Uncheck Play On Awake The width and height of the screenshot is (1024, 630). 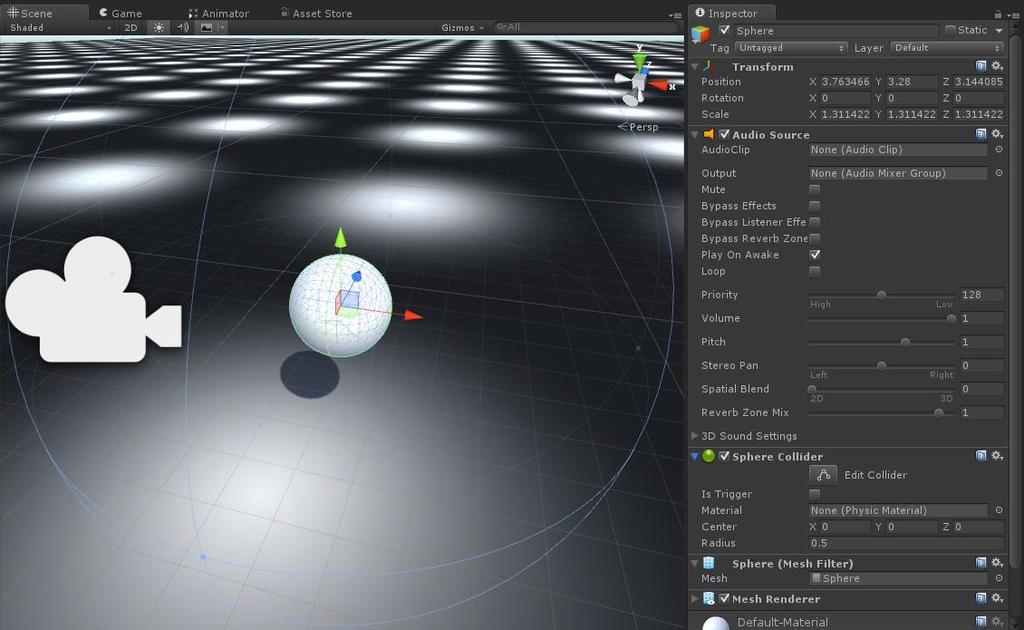[814, 255]
